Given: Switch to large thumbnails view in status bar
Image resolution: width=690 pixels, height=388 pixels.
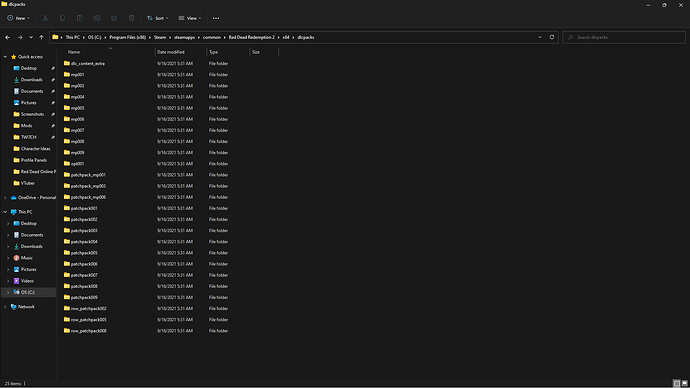Looking at the screenshot, I should pos(684,384).
